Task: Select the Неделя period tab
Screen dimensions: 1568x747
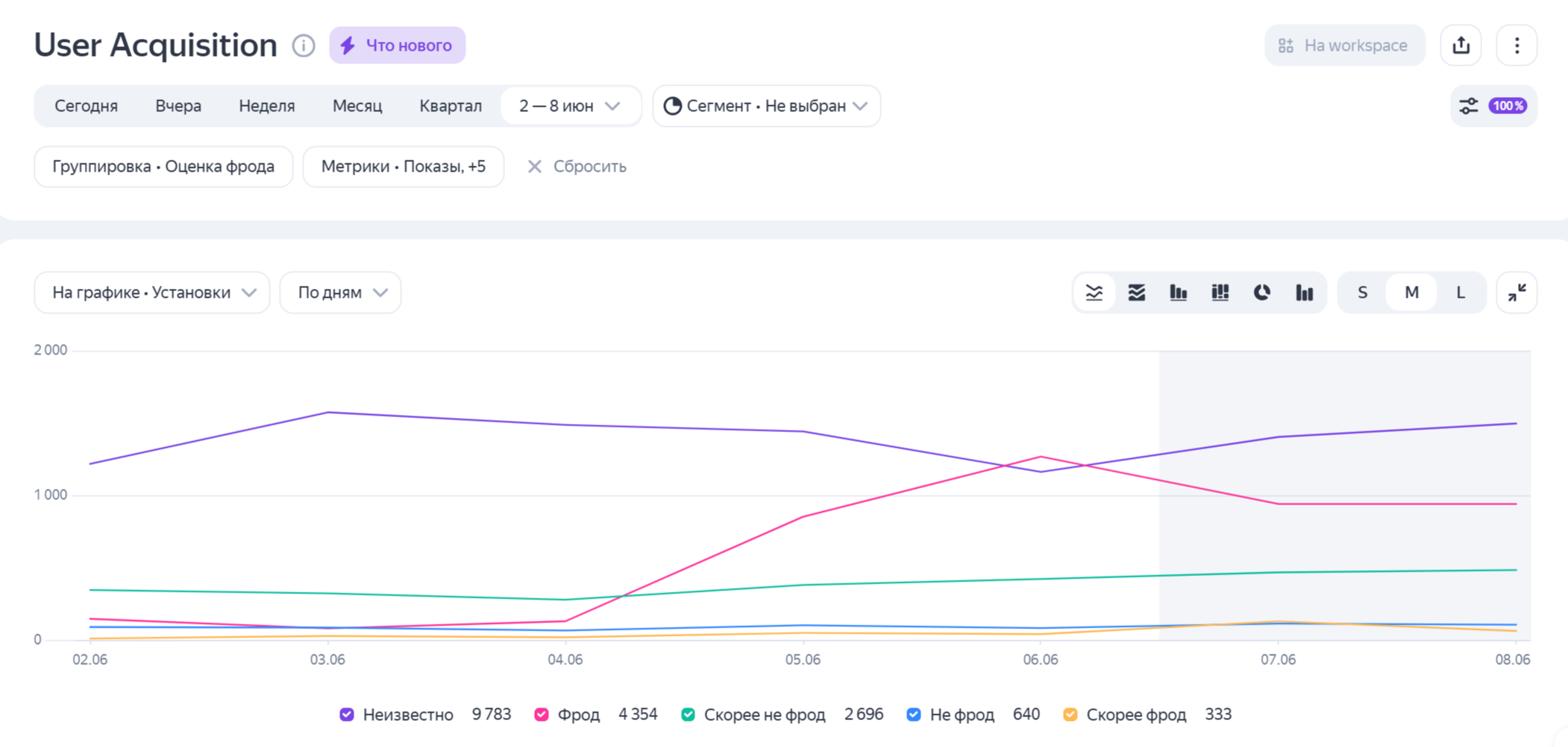Action: [x=266, y=106]
